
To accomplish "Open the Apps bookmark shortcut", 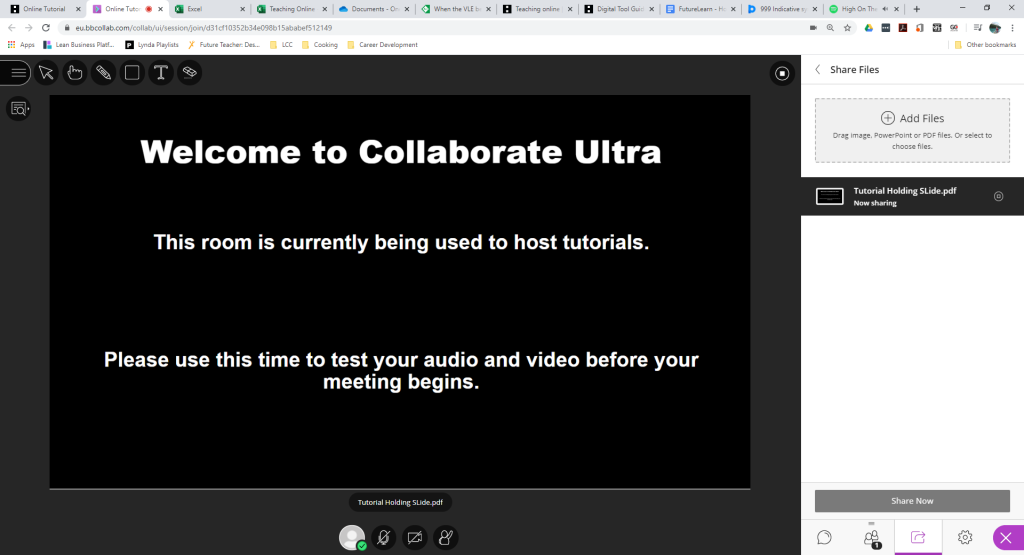I will 21,45.
